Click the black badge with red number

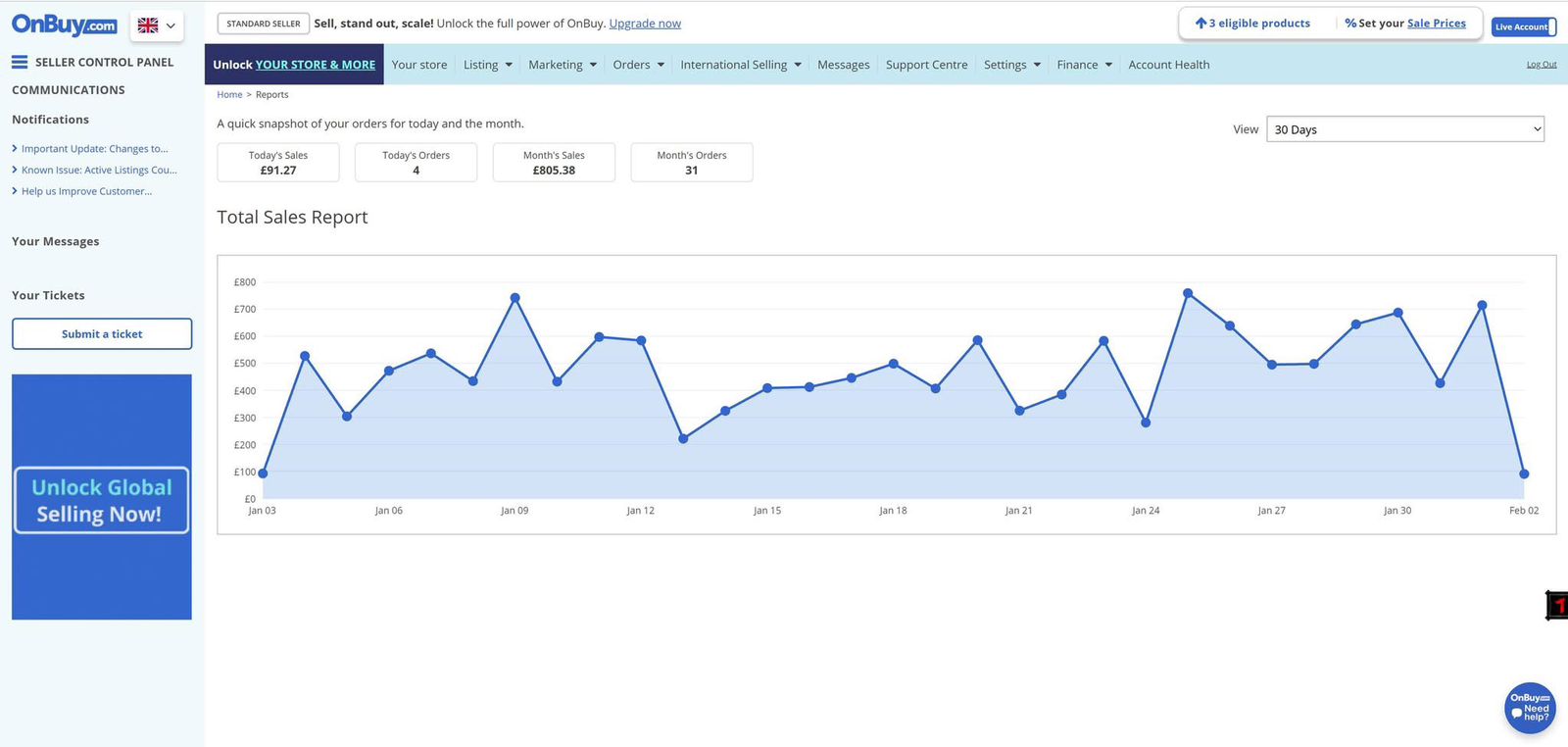pos(1556,606)
